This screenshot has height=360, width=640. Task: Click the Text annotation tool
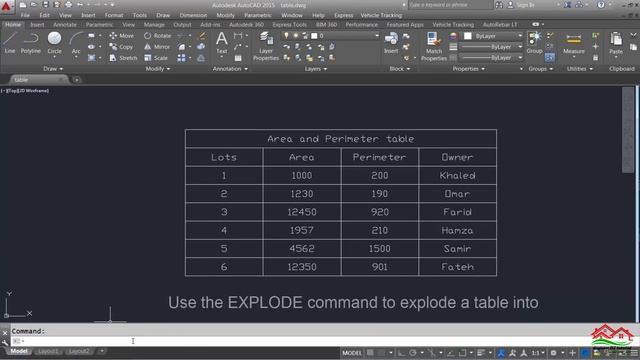222,43
